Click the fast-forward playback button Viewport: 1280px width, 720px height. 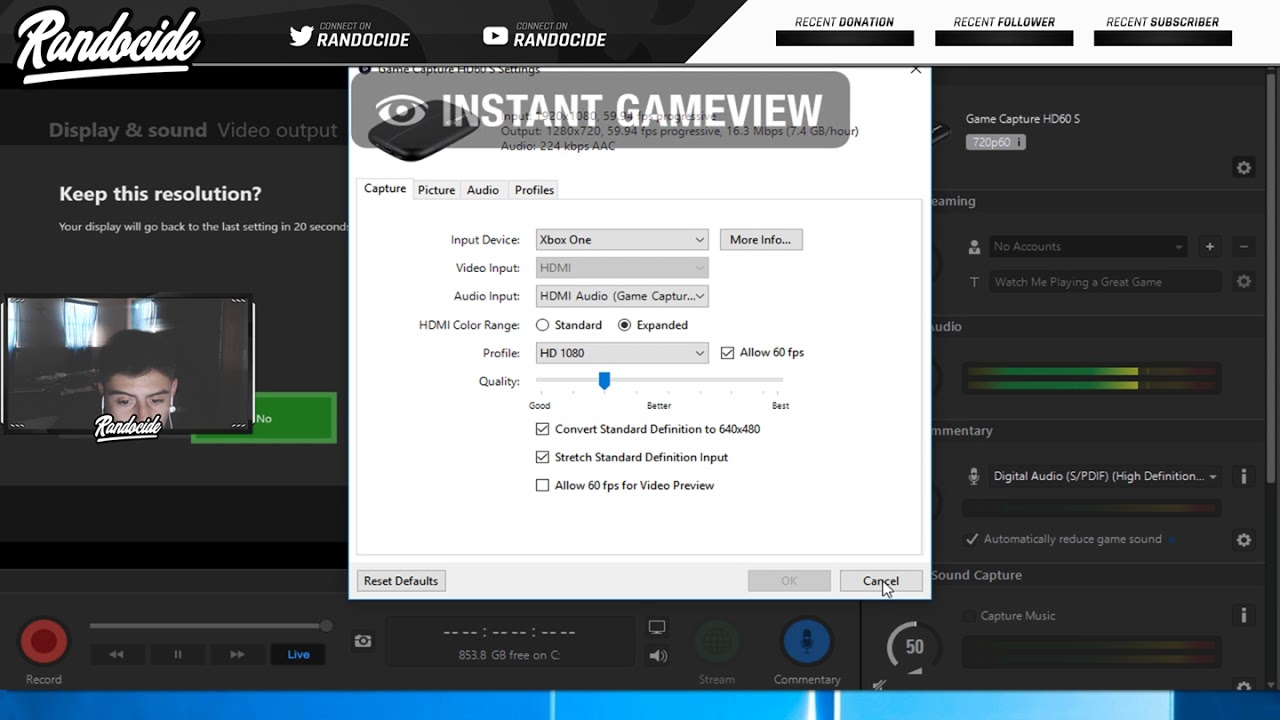pyautogui.click(x=237, y=654)
